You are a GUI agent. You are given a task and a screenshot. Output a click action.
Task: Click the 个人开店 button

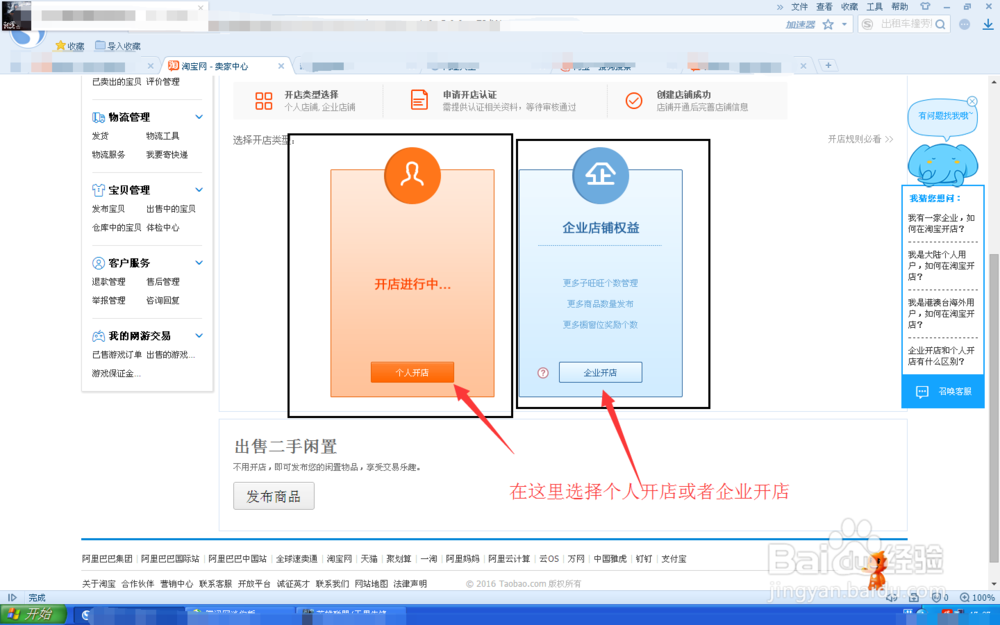(412, 372)
